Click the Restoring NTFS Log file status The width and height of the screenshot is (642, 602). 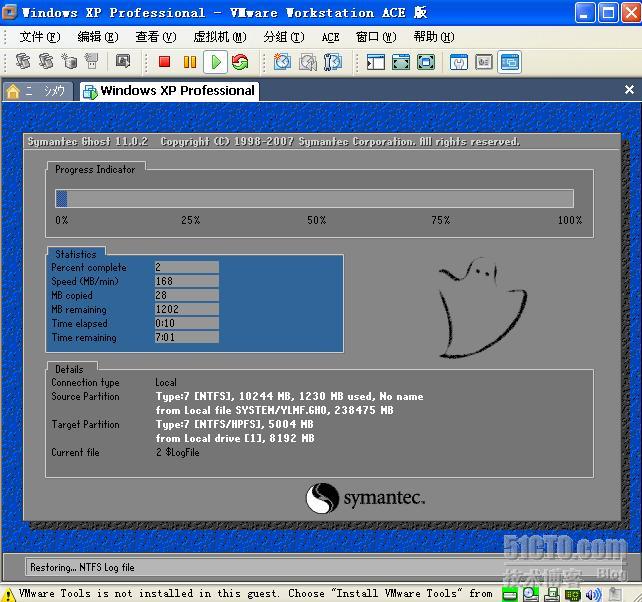[x=82, y=568]
